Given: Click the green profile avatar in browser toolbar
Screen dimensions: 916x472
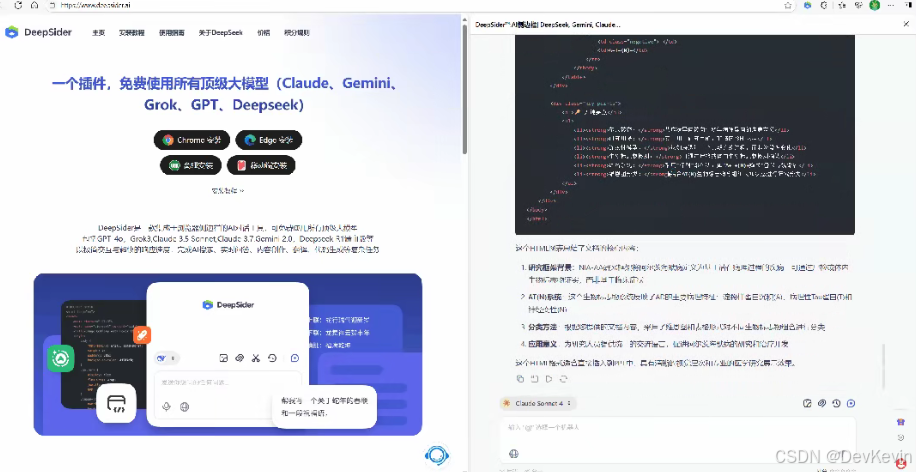Looking at the screenshot, I should [x=875, y=5].
